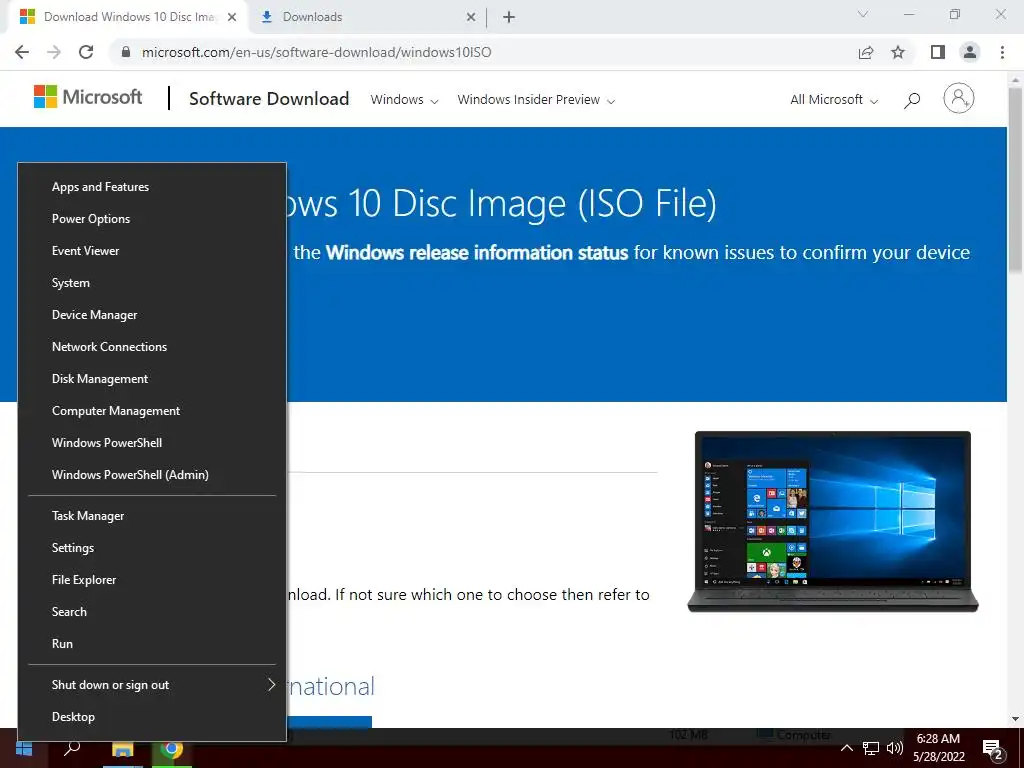Open Chrome's three-dot menu
This screenshot has width=1024, height=768.
1002,52
